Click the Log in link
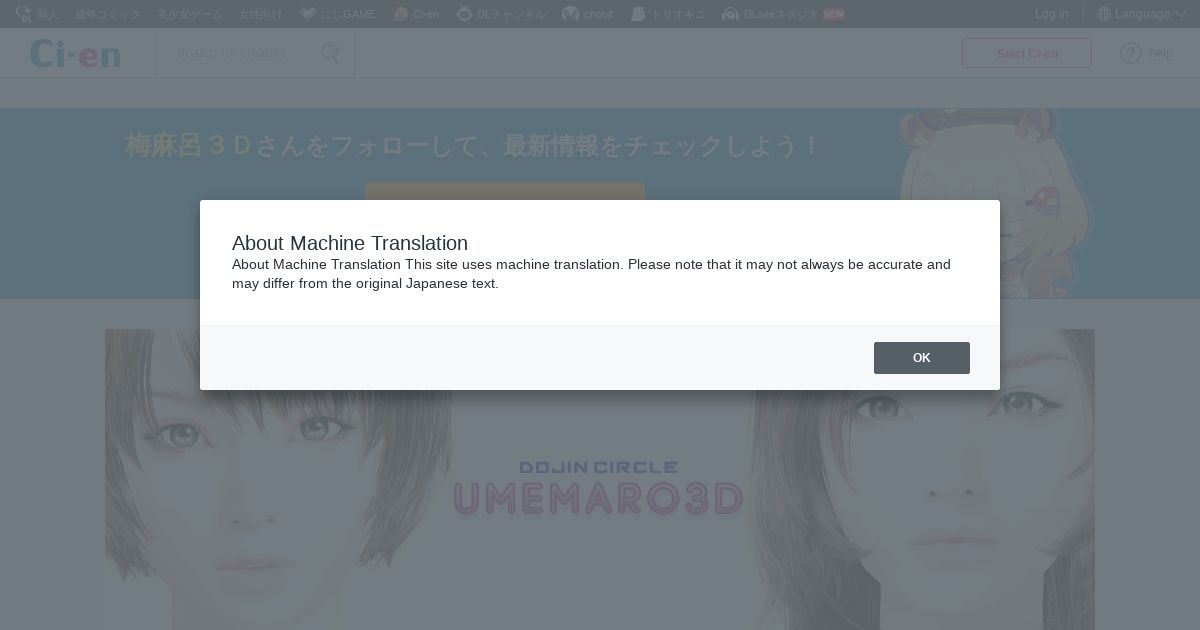This screenshot has height=630, width=1200. pos(1051,14)
